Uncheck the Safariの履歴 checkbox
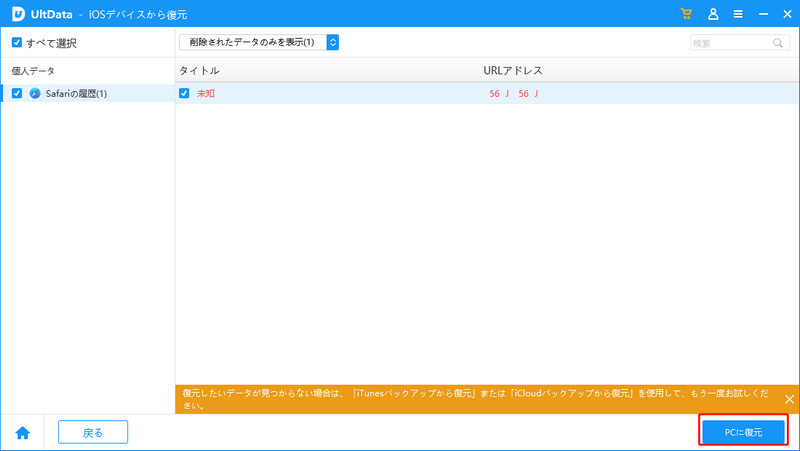Viewport: 800px width, 451px height. tap(17, 93)
